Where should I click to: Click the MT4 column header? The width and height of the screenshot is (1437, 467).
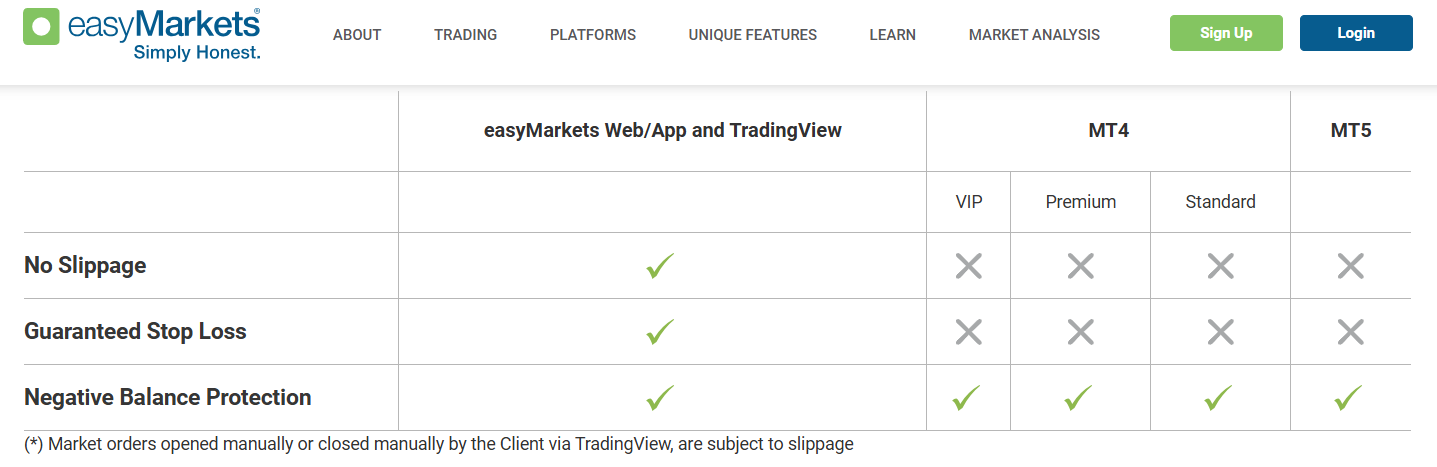tap(1108, 130)
